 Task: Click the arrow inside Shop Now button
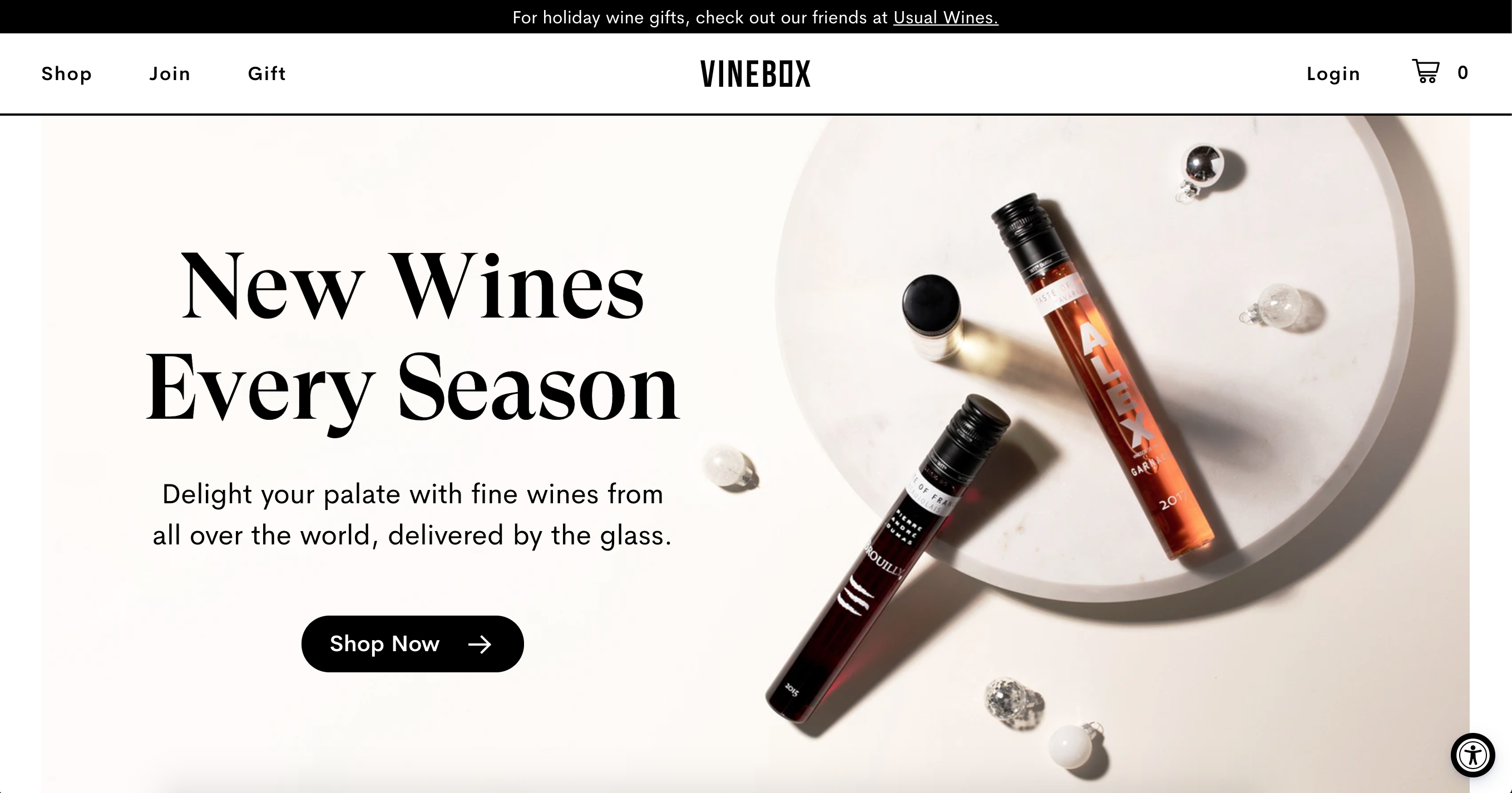480,645
